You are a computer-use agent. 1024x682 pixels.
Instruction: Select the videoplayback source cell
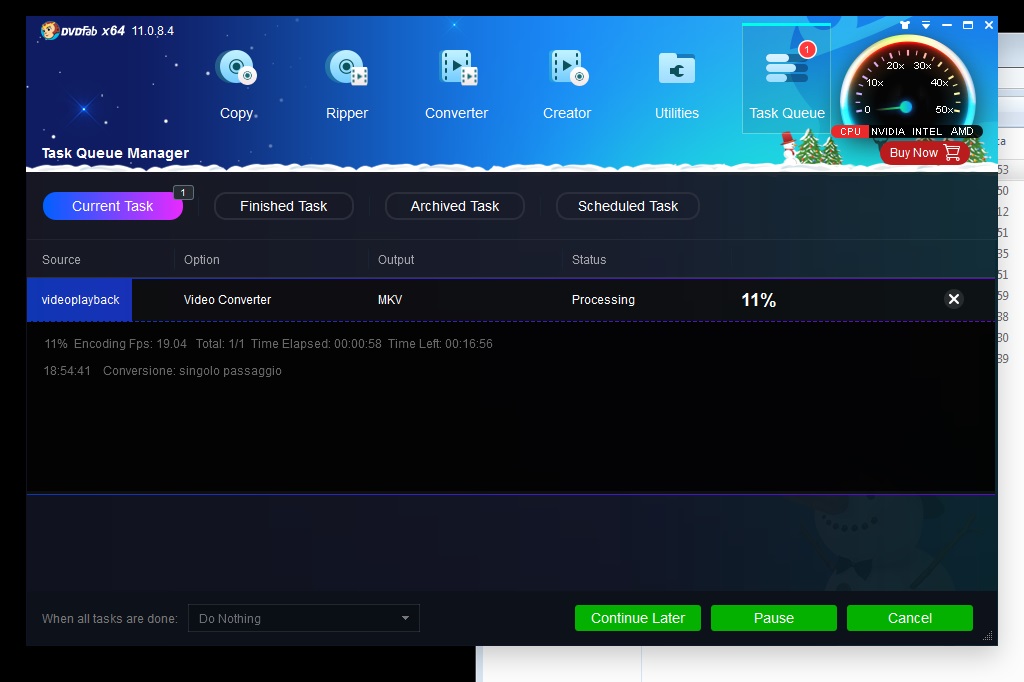80,300
